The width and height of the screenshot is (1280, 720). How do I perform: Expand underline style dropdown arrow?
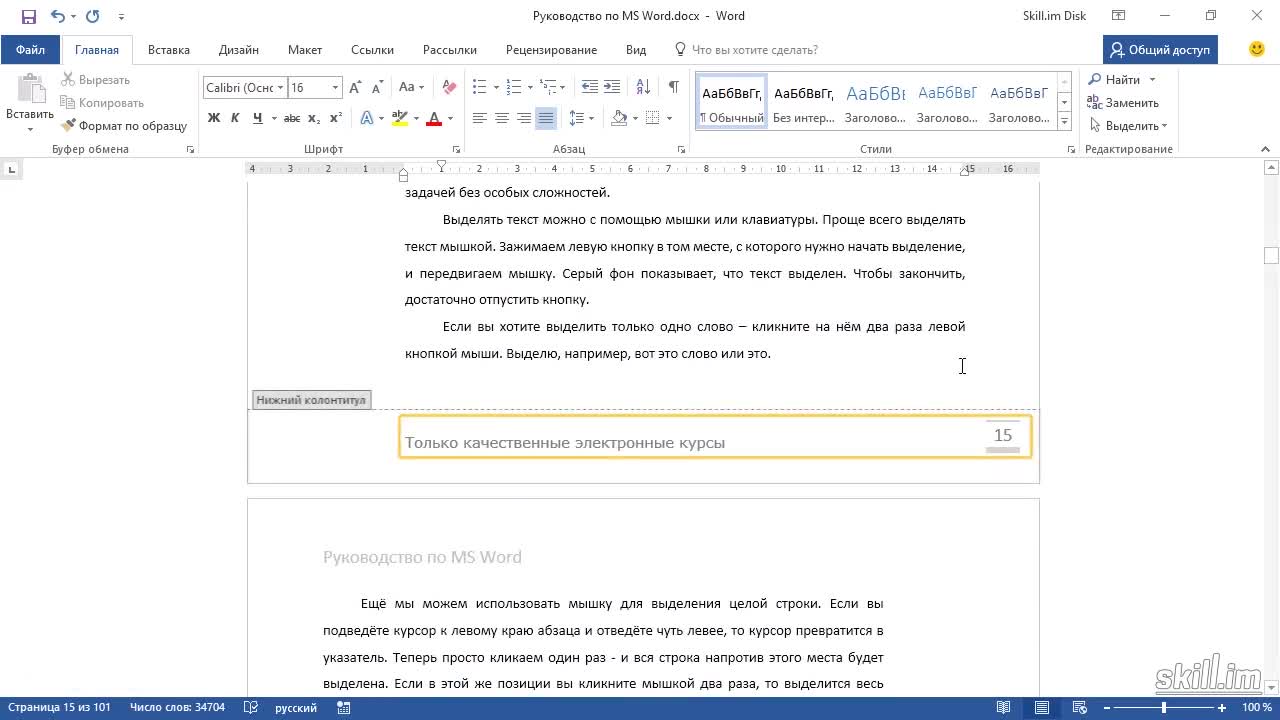(274, 118)
